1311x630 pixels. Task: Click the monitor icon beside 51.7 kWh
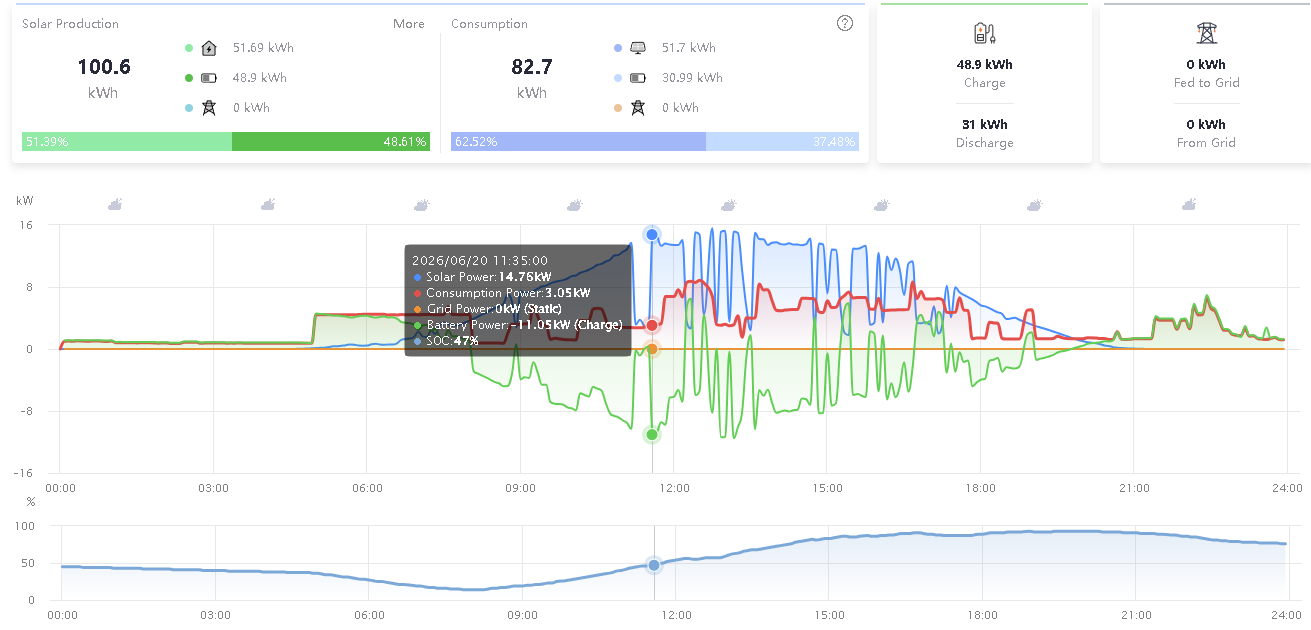coord(638,47)
